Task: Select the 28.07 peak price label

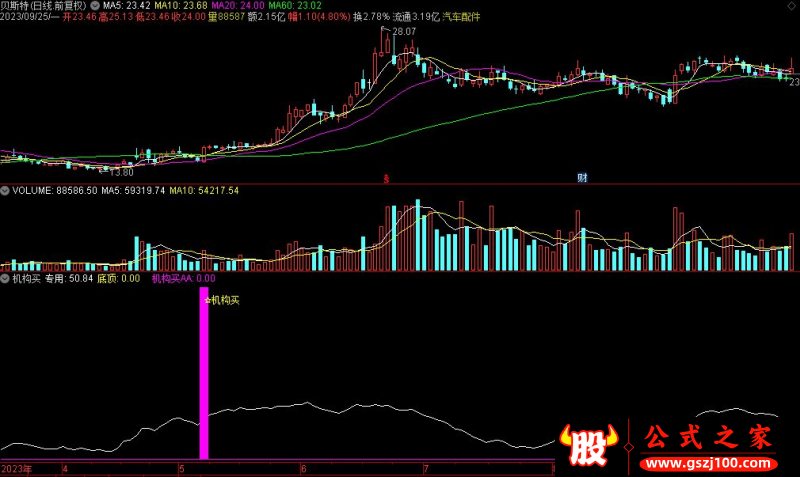Action: (x=403, y=33)
